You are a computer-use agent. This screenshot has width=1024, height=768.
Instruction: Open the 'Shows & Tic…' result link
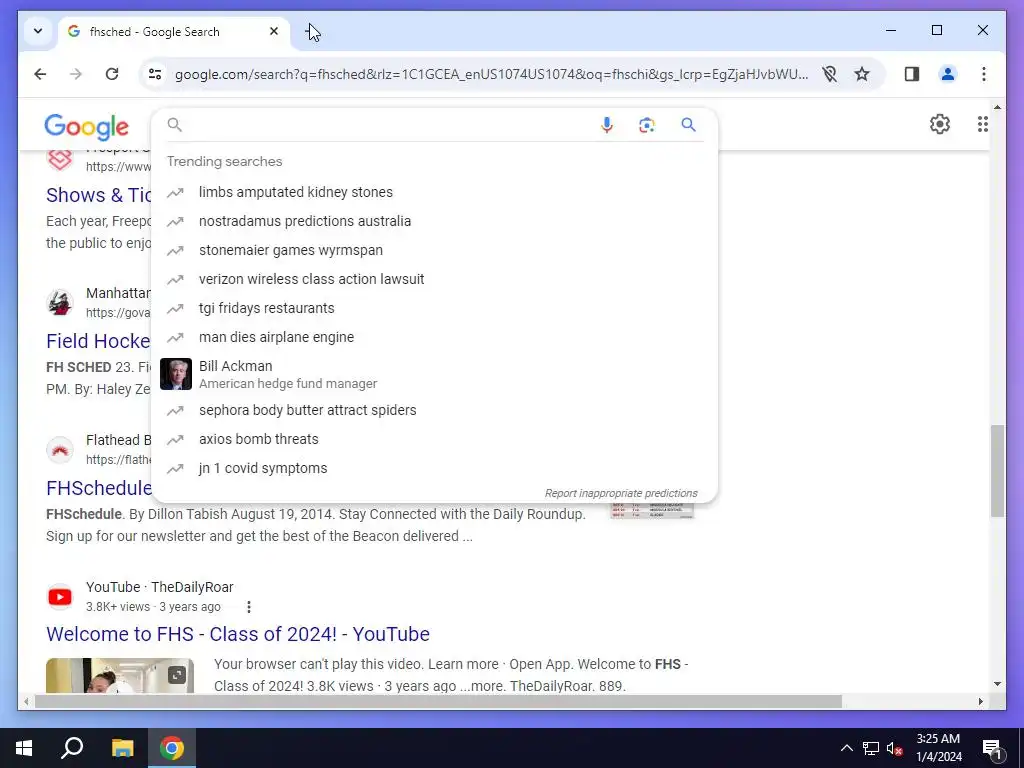(x=99, y=195)
